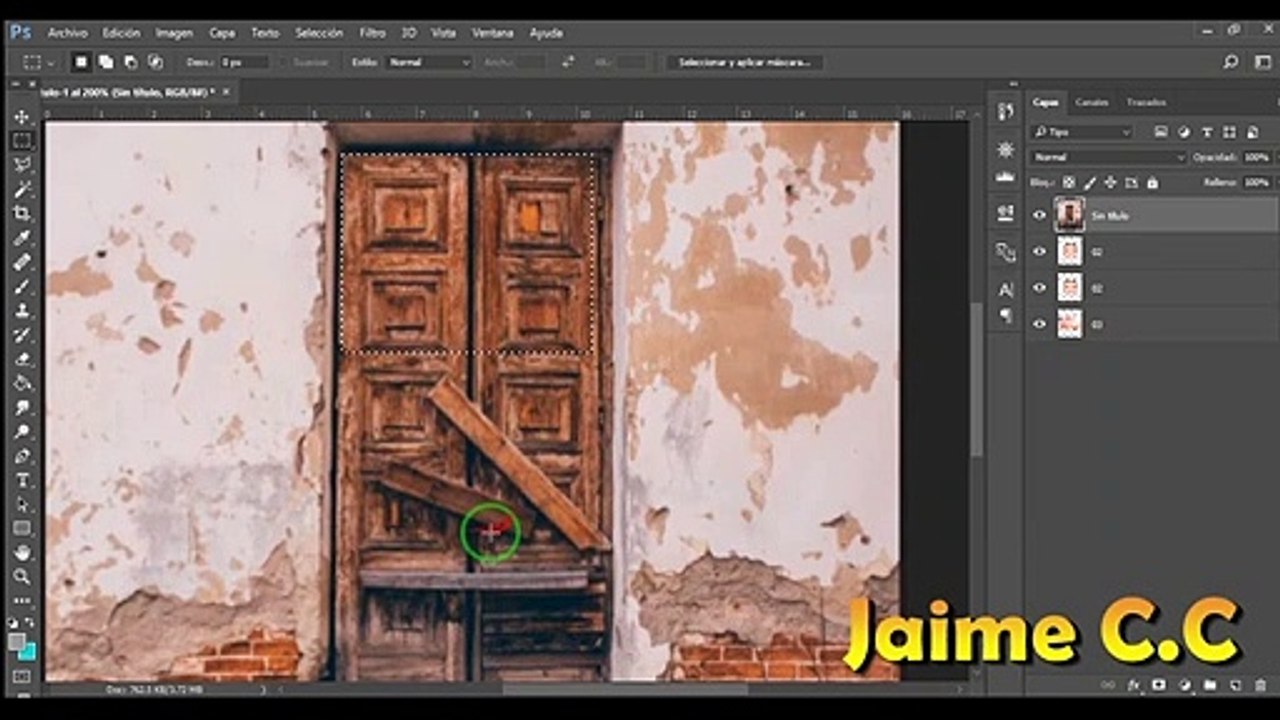The width and height of the screenshot is (1280, 720).
Task: Open the Imagen menu
Action: click(174, 33)
